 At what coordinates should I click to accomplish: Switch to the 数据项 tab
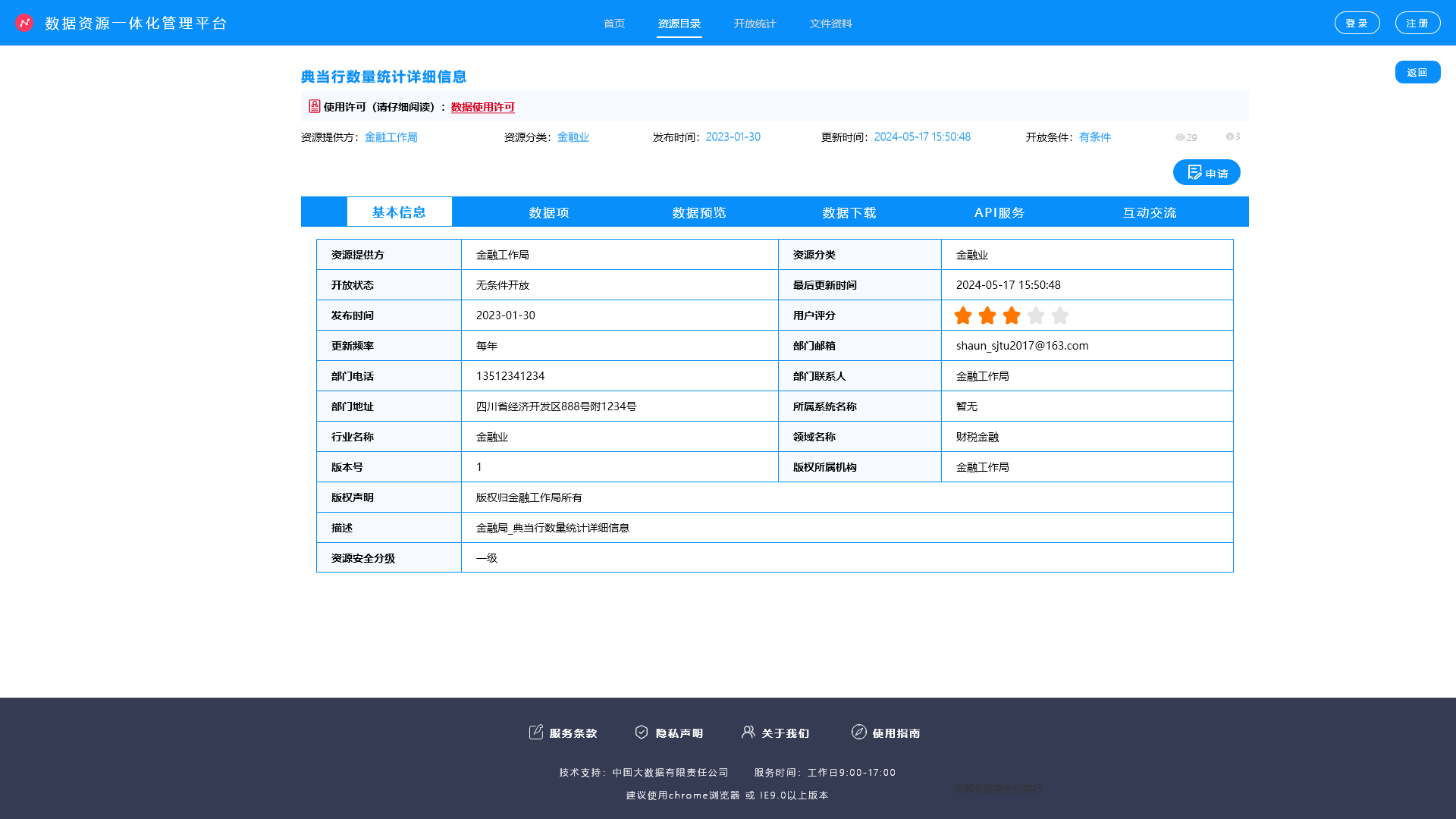[549, 212]
